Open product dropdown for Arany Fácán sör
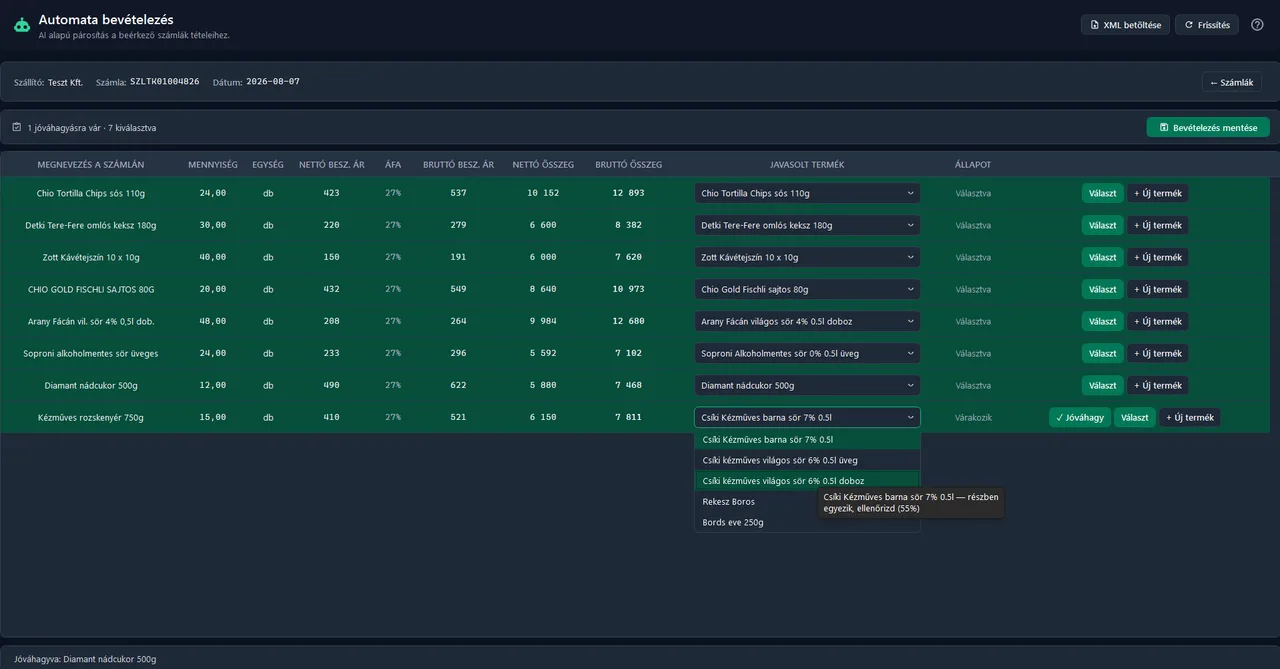 click(807, 321)
